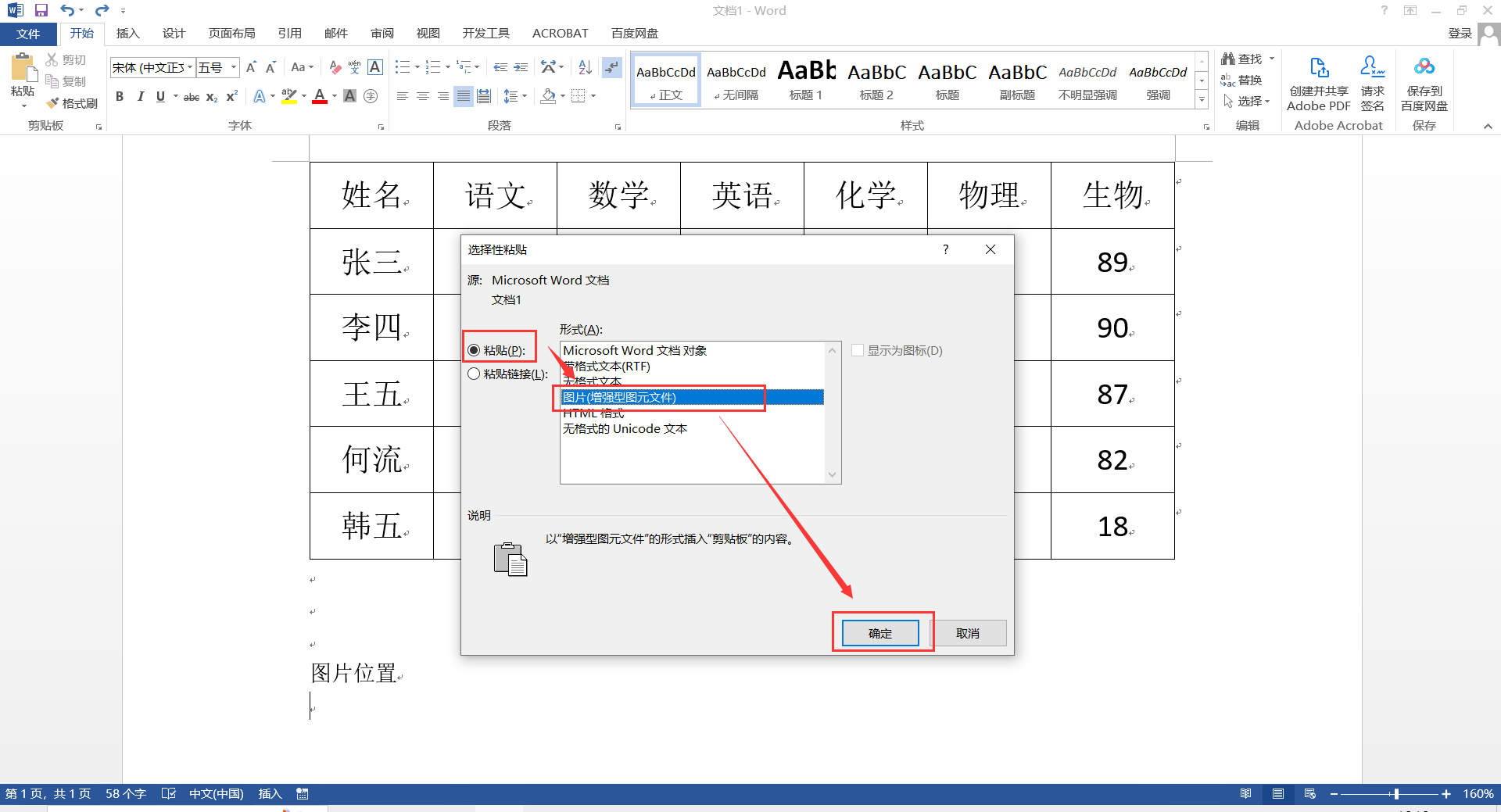1501x812 pixels.
Task: Click the zoom slider handle in status bar
Action: point(1396,794)
